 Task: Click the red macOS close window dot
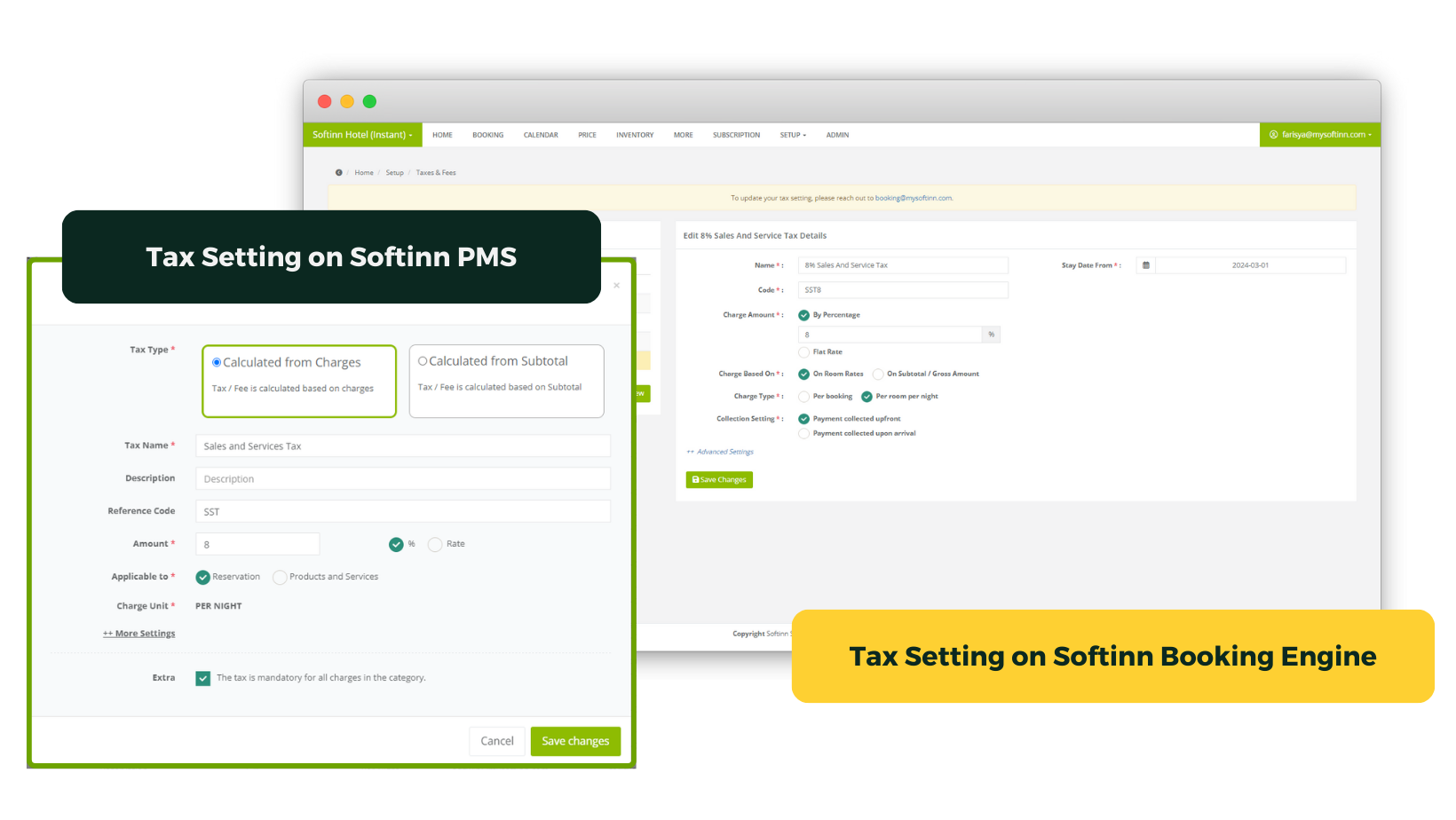click(325, 102)
